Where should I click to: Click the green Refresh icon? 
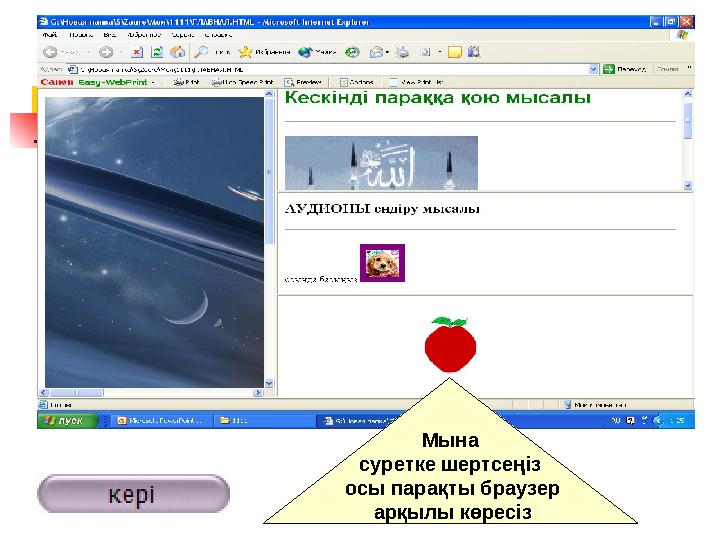click(x=157, y=52)
